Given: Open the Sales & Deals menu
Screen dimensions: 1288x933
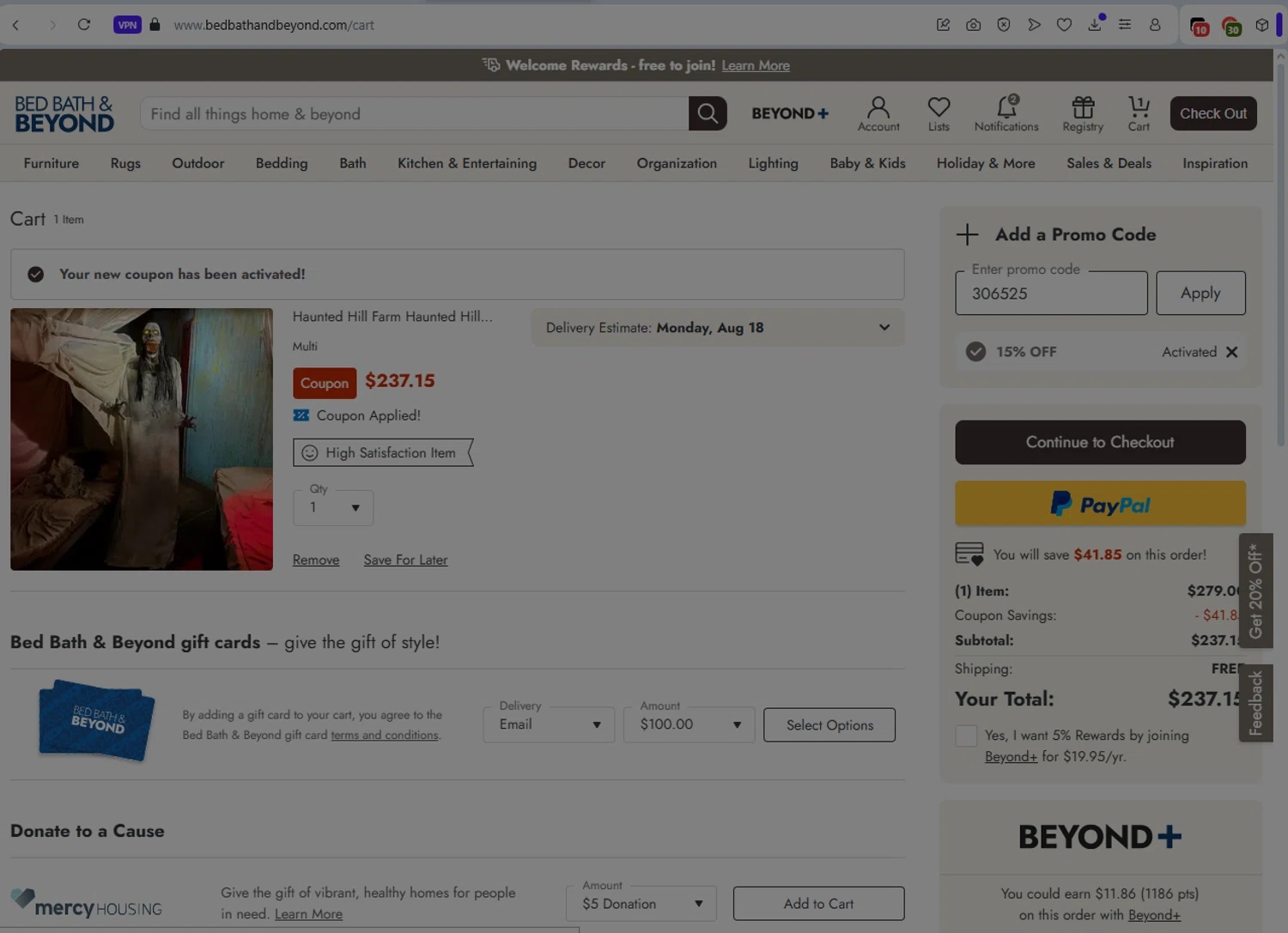Looking at the screenshot, I should [1109, 163].
